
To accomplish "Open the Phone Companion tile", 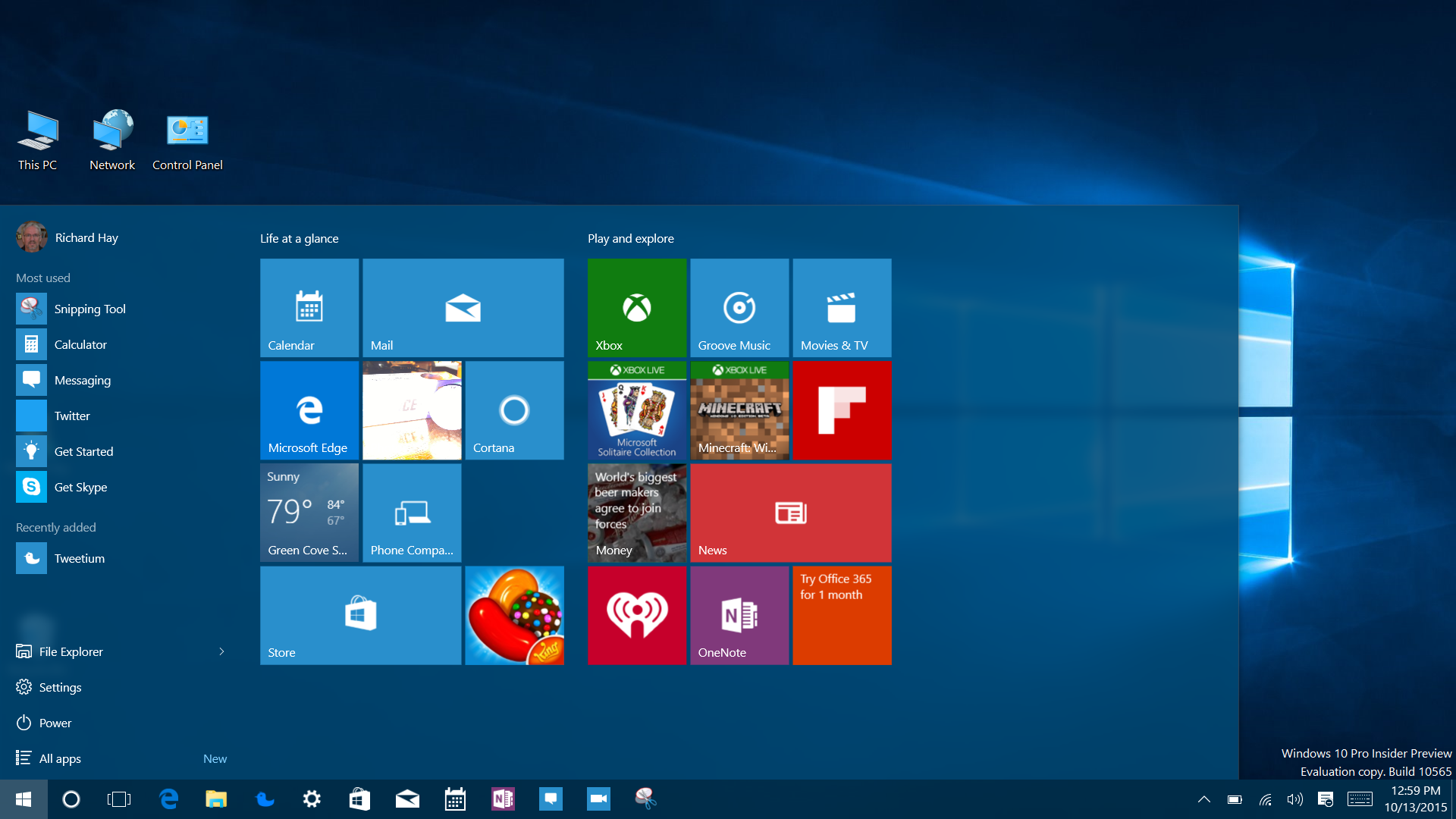I will 412,512.
